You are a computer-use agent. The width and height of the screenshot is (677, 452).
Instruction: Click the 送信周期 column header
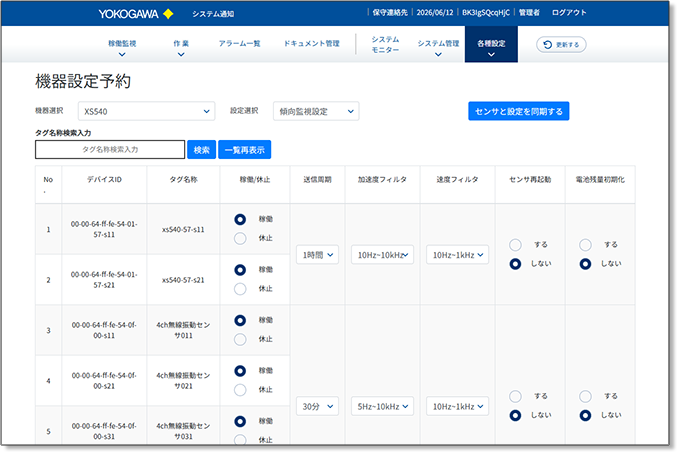point(317,180)
